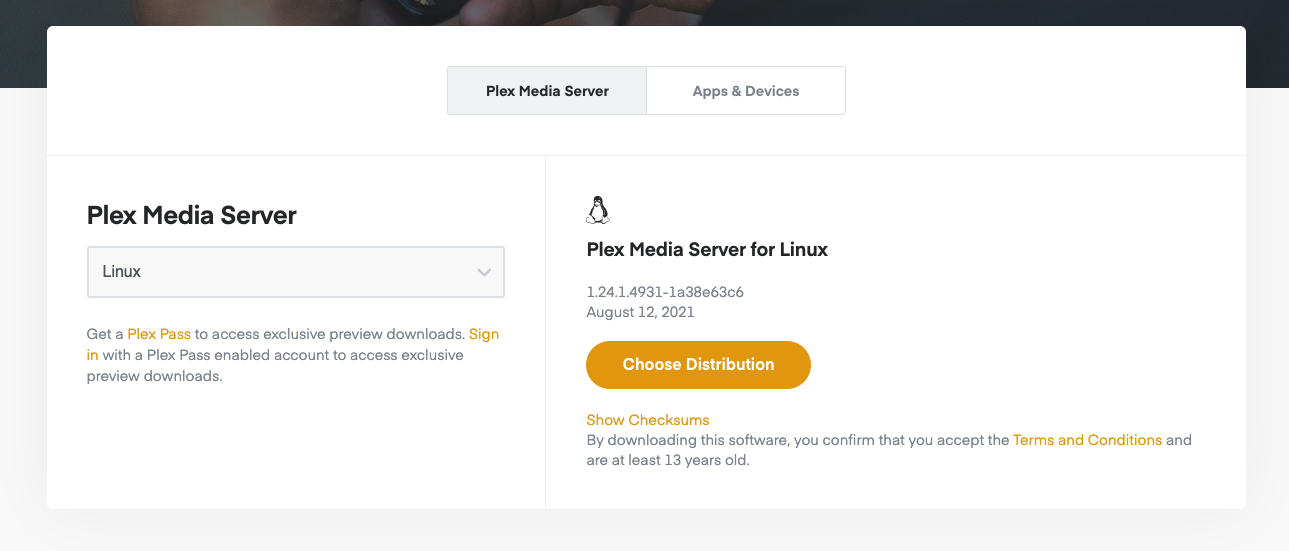1289x551 pixels.
Task: Open the Apps & Devices tab
Action: click(746, 91)
